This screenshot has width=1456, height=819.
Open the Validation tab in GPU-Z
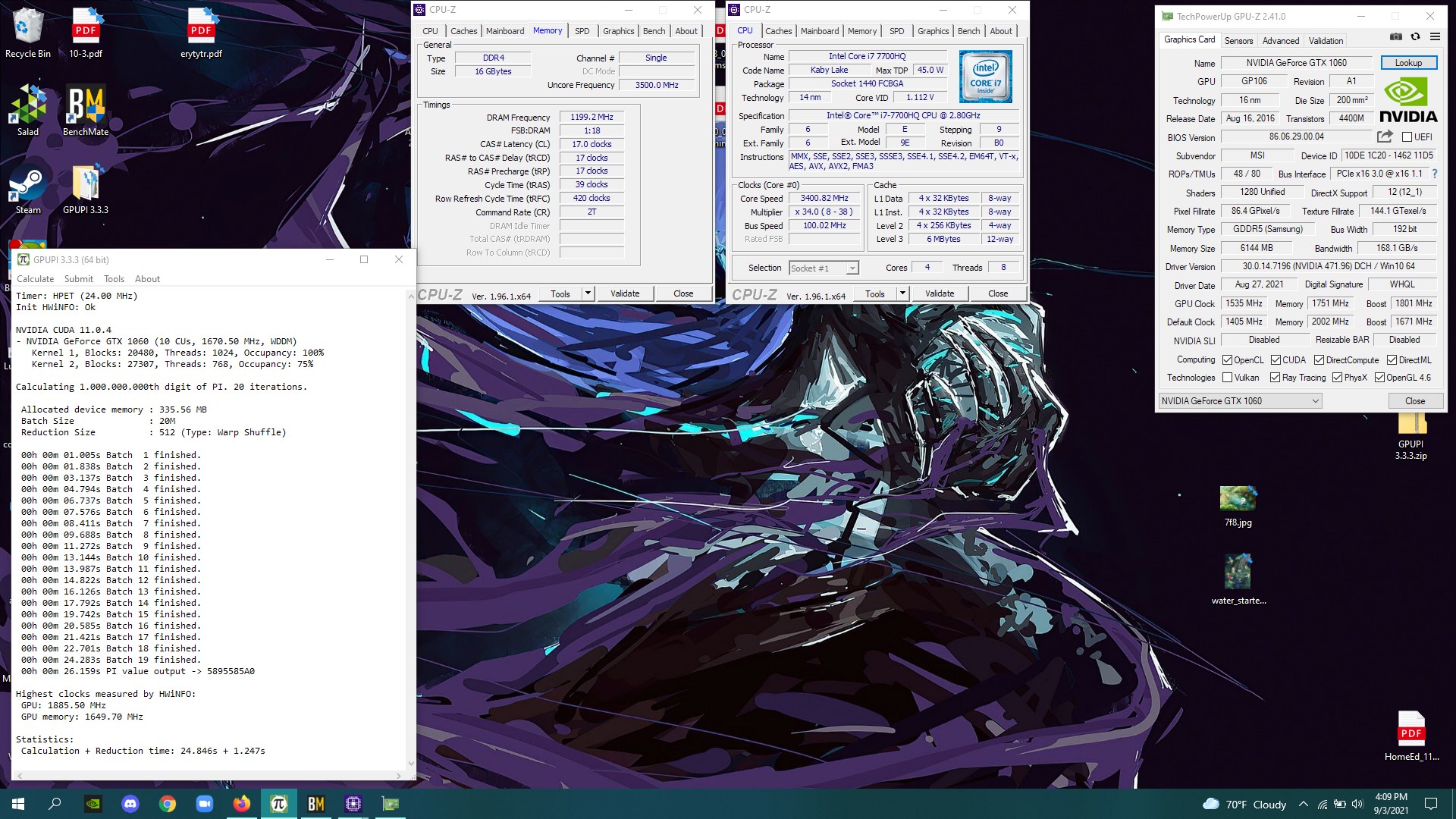1326,41
